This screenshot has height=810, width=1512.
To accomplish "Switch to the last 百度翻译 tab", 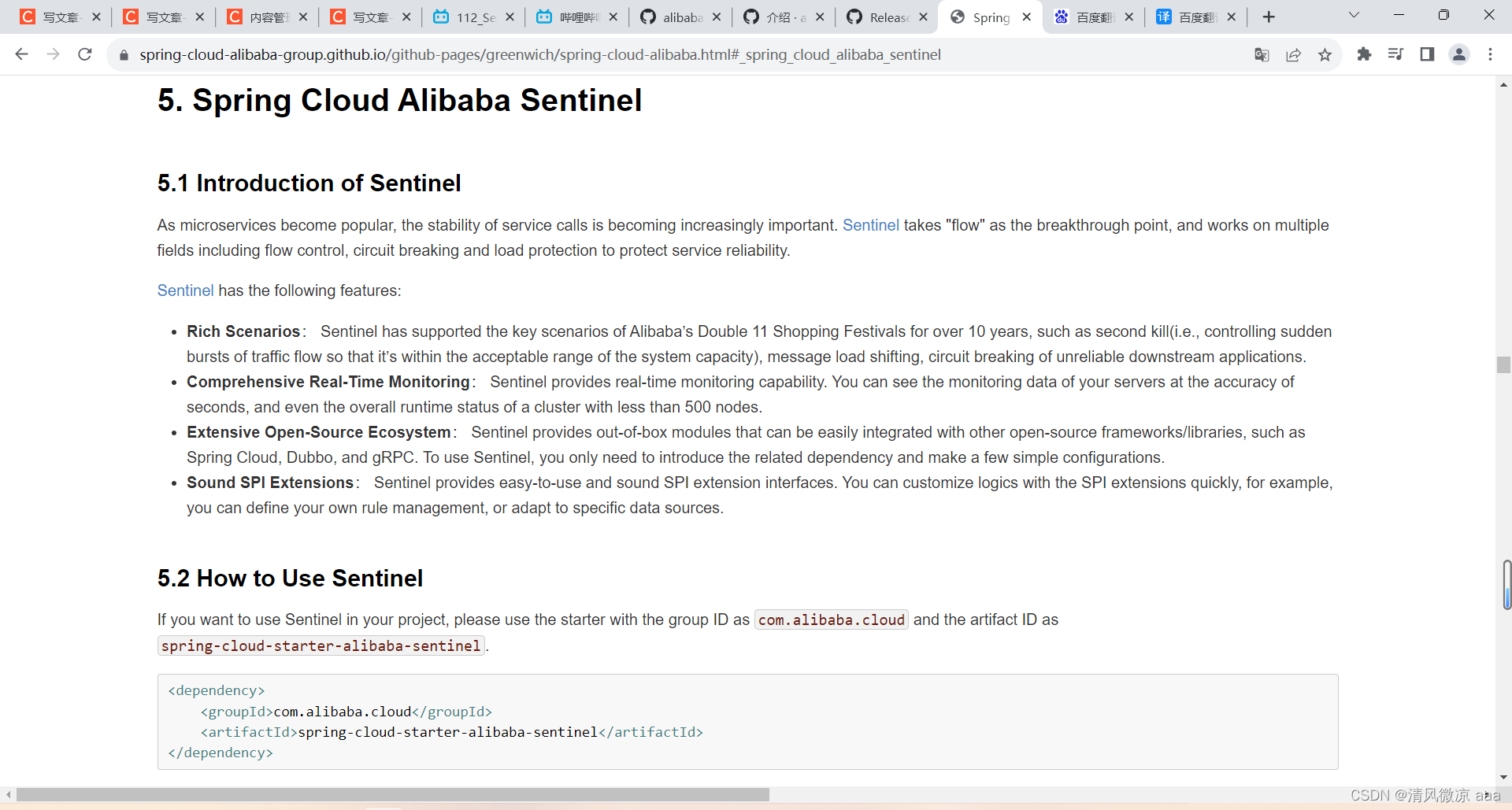I will pos(1198,17).
